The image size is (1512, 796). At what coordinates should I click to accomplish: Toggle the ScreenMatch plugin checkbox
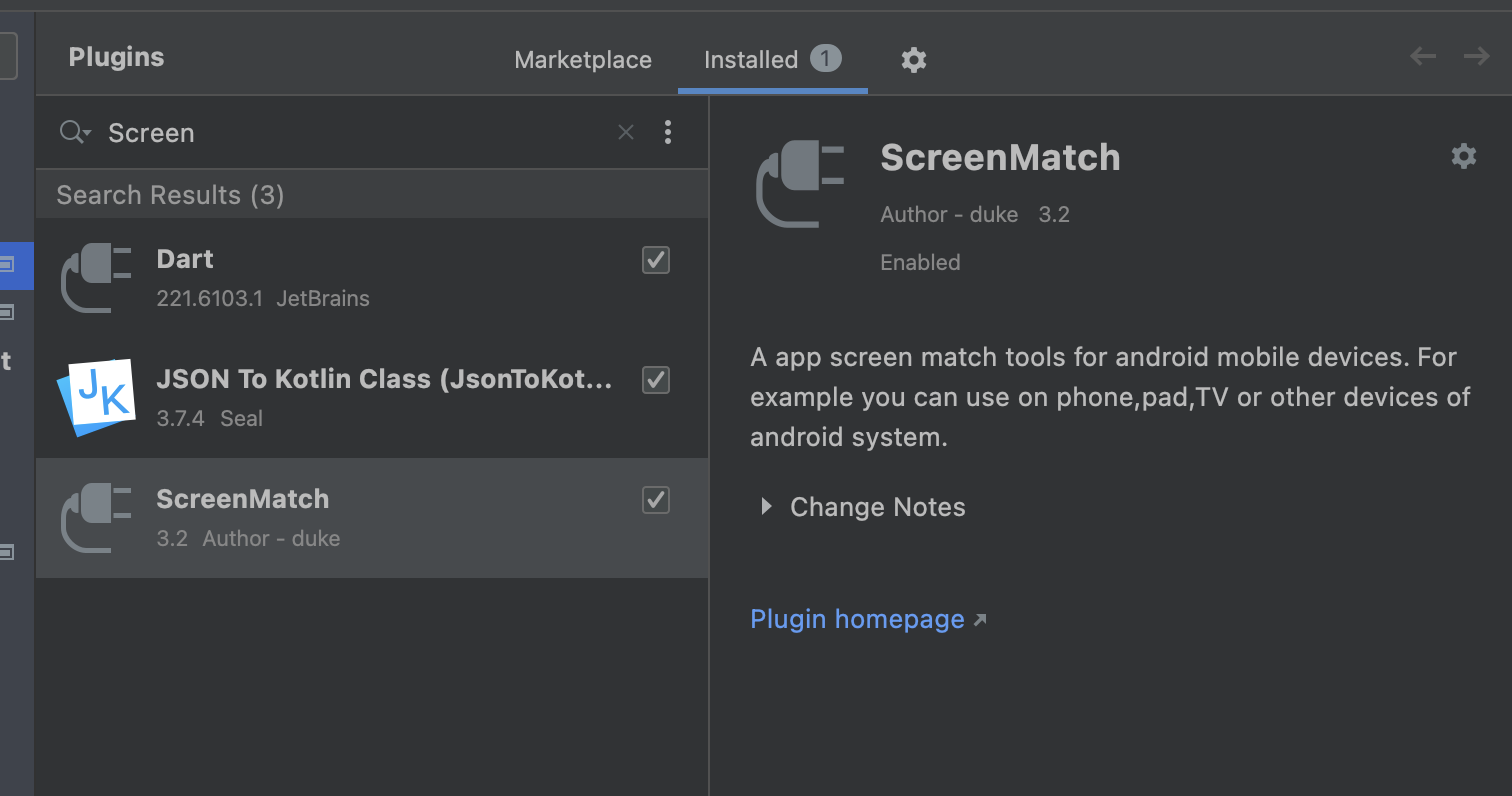(x=656, y=500)
